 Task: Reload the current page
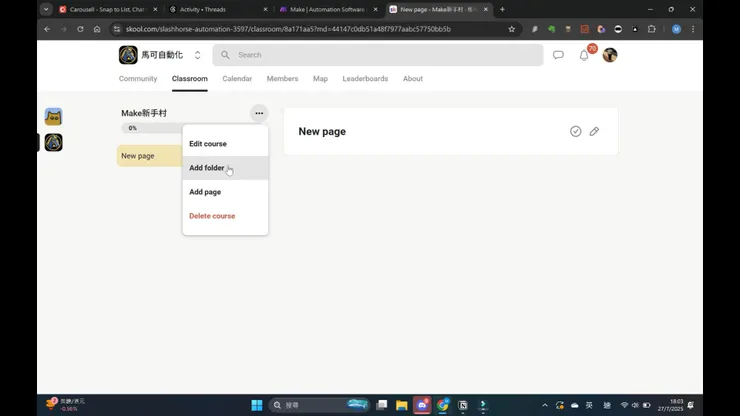coord(80,29)
